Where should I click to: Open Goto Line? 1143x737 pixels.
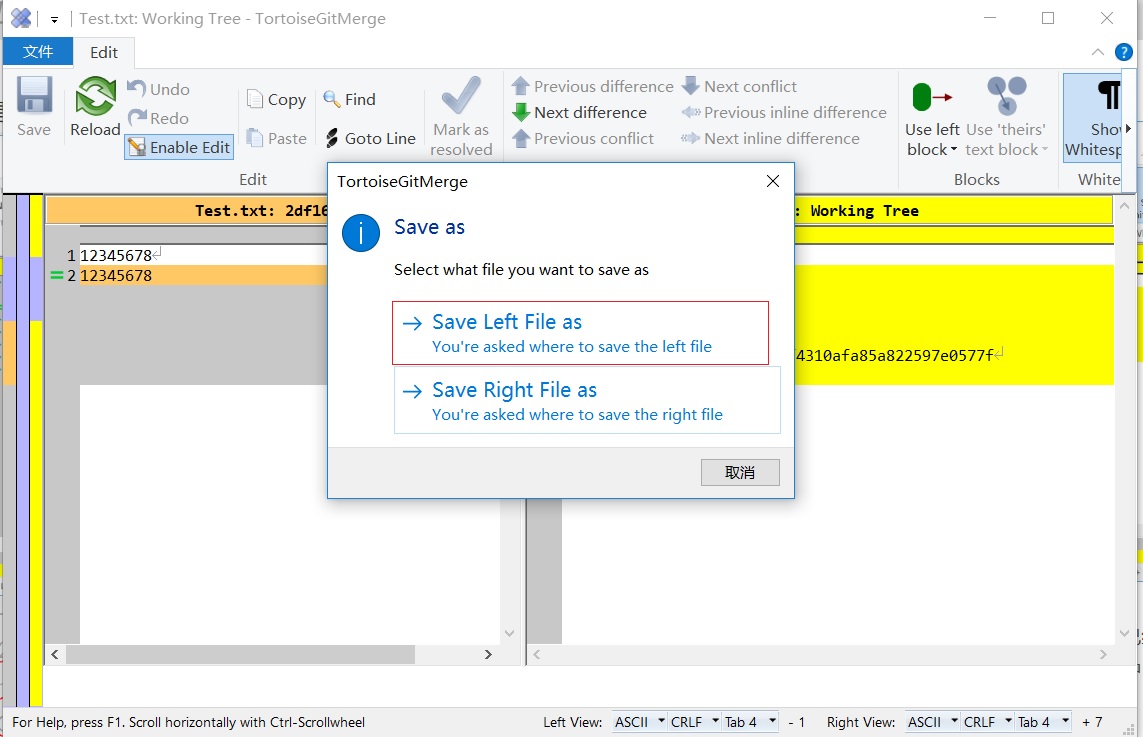tap(370, 139)
